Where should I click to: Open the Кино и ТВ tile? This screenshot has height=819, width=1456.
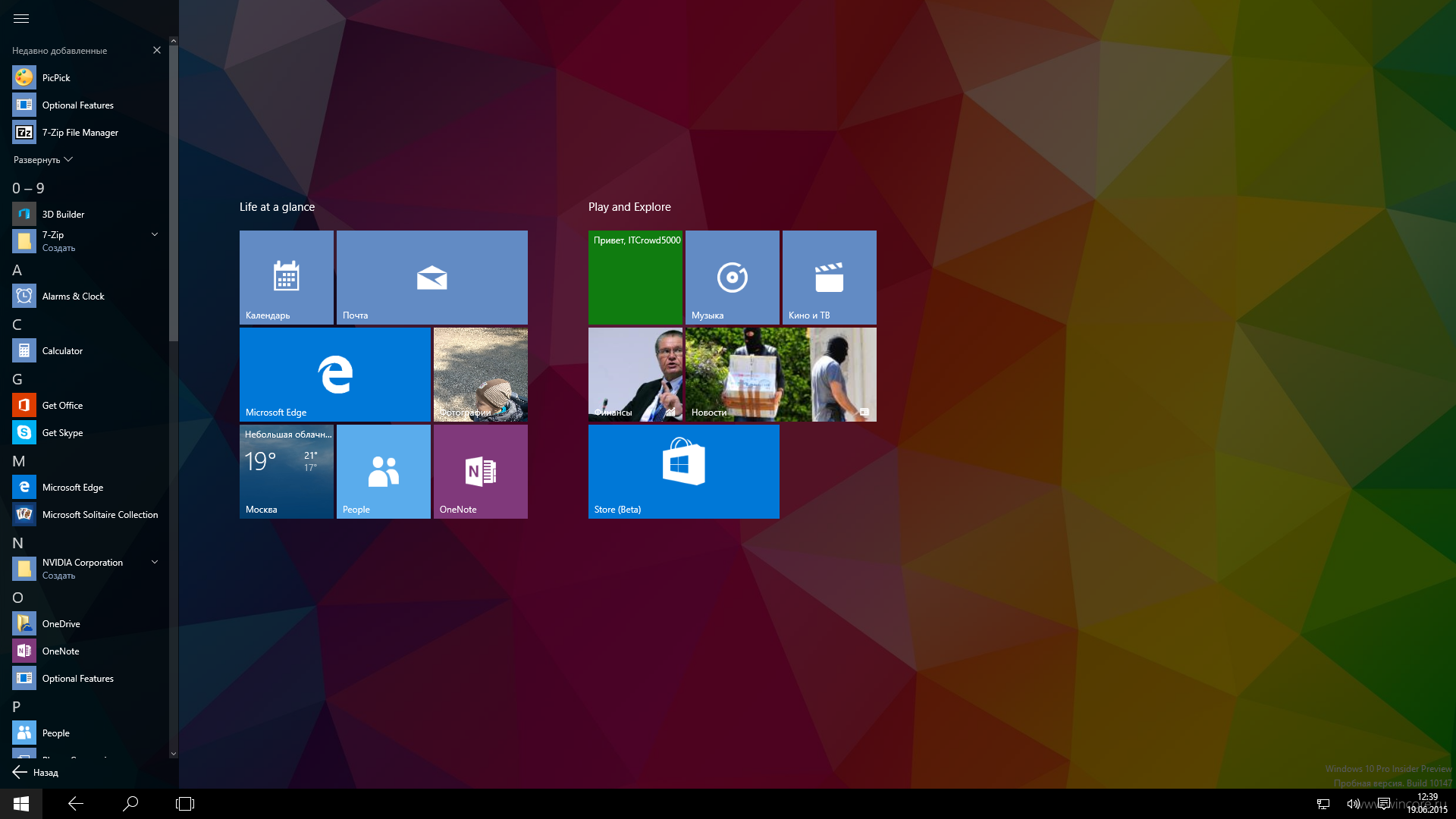point(830,278)
